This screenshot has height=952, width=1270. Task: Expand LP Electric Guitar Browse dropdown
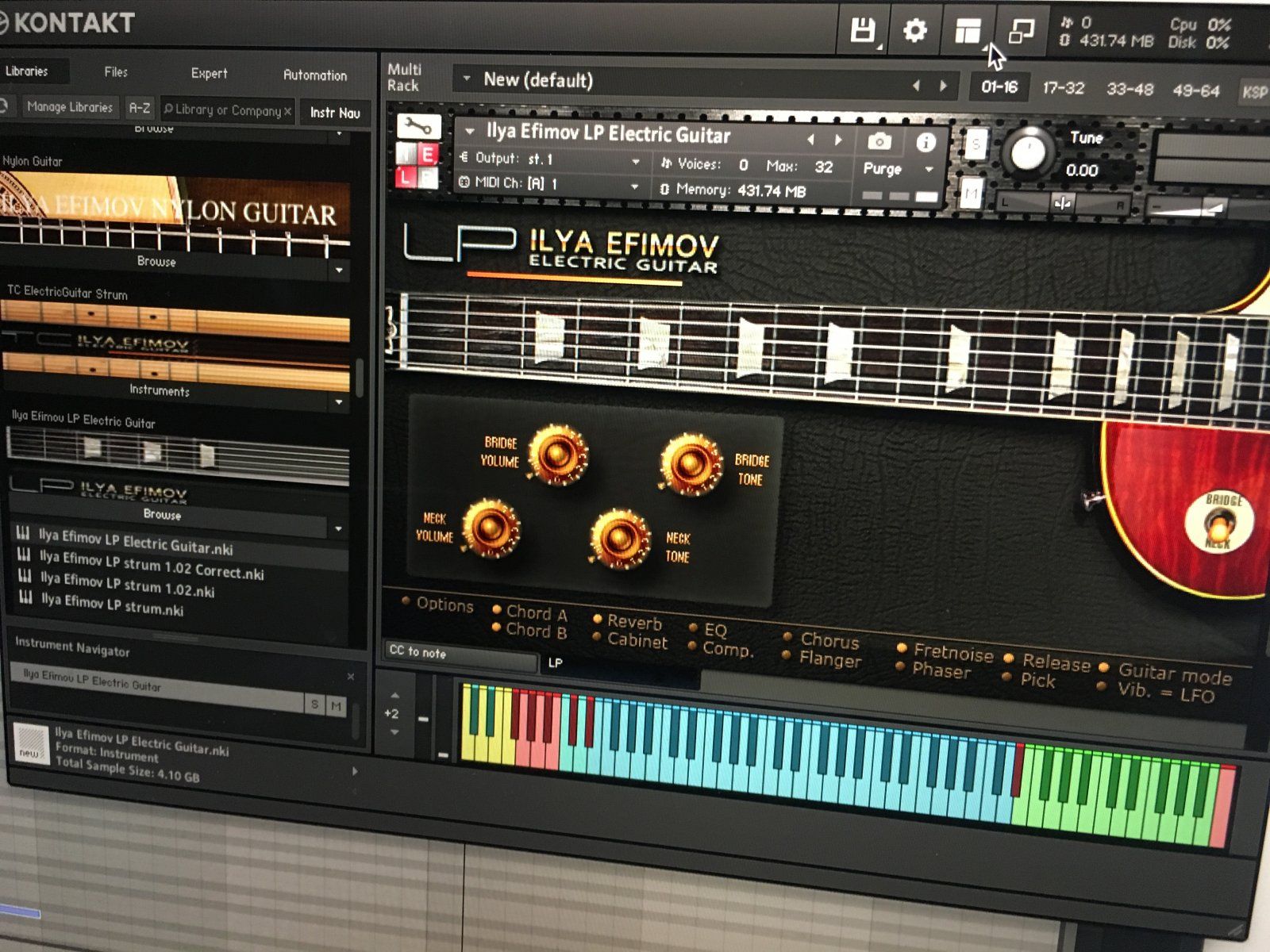338,528
